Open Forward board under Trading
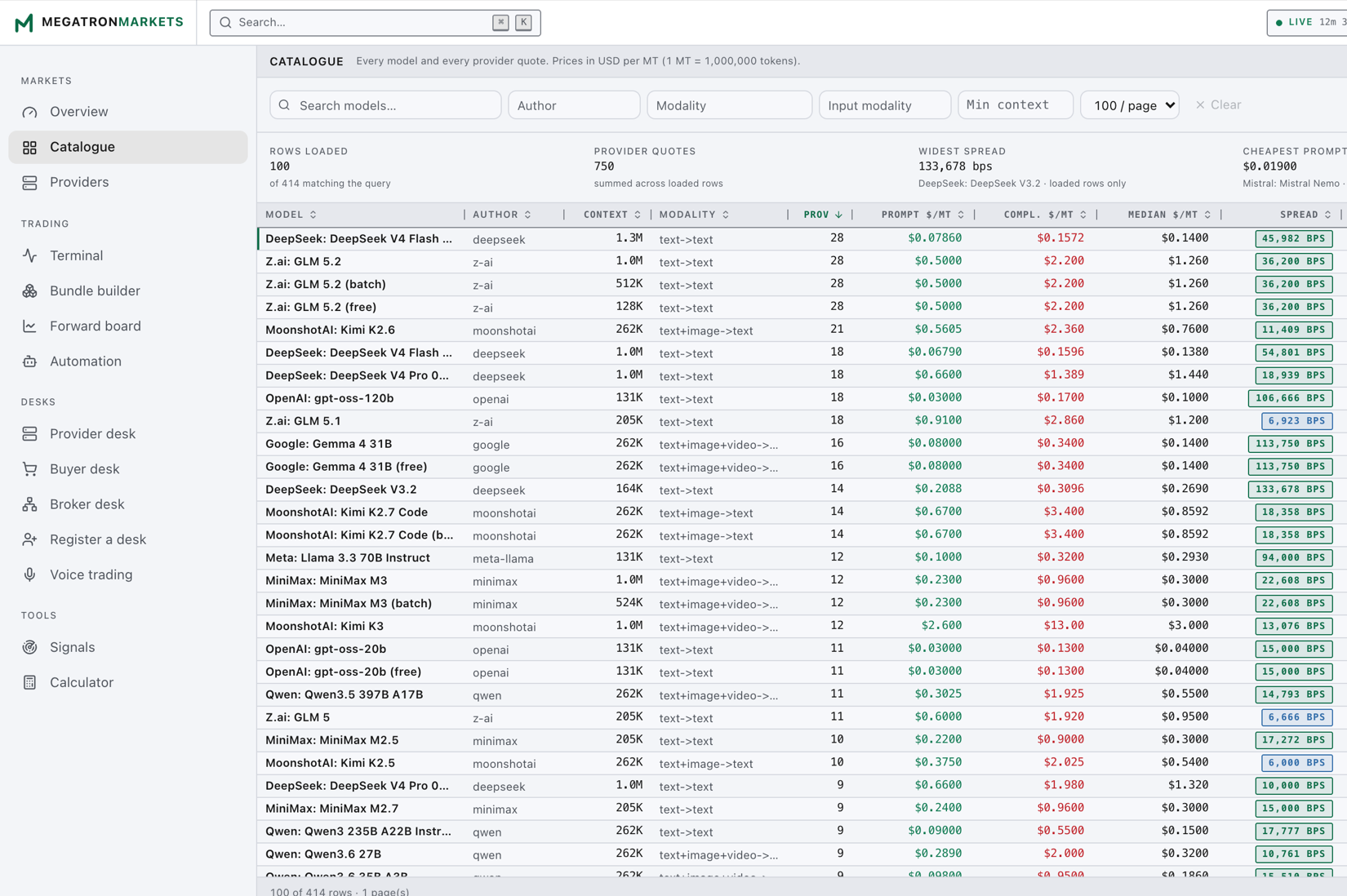 click(x=128, y=326)
